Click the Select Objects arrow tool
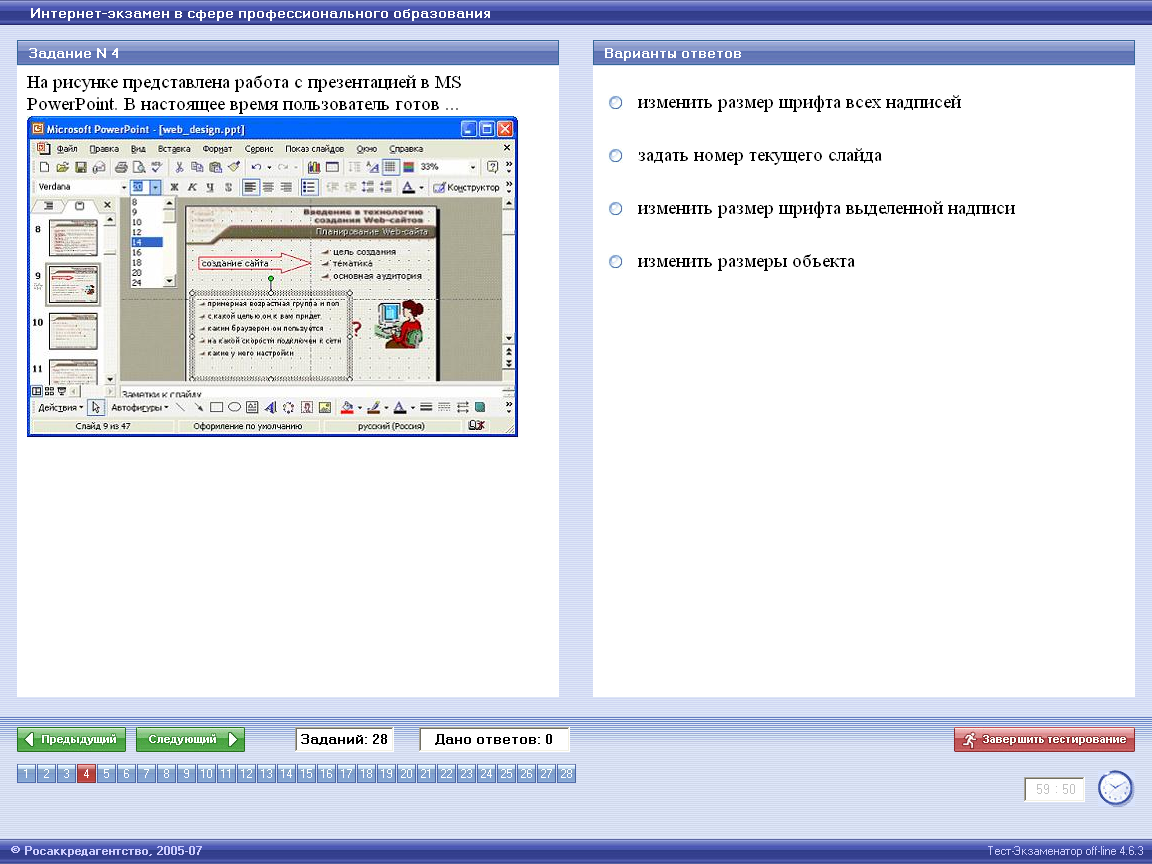Screen dimensions: 1152x864 96,408
